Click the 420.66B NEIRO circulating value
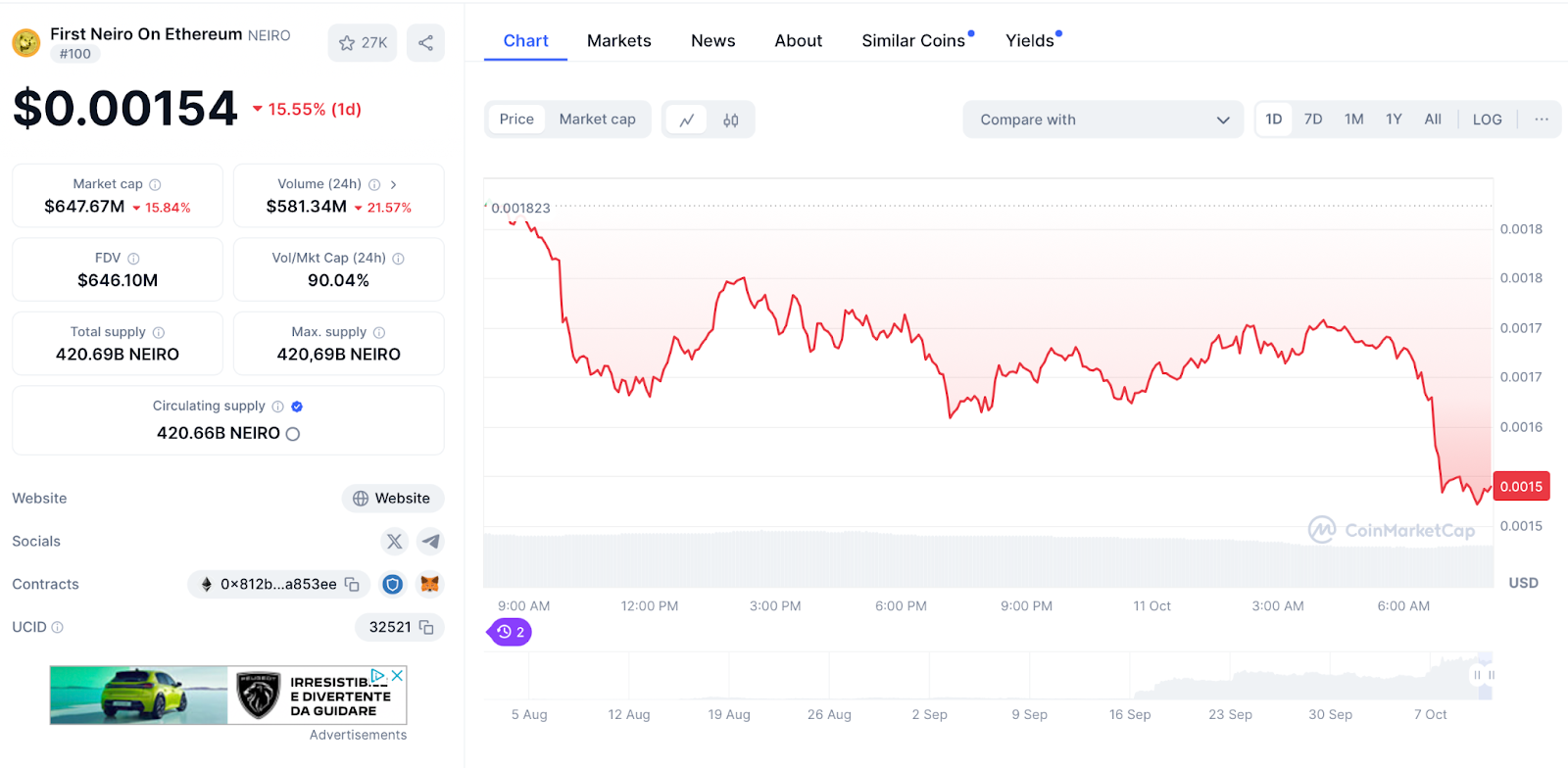The height and width of the screenshot is (768, 1568). click(219, 433)
